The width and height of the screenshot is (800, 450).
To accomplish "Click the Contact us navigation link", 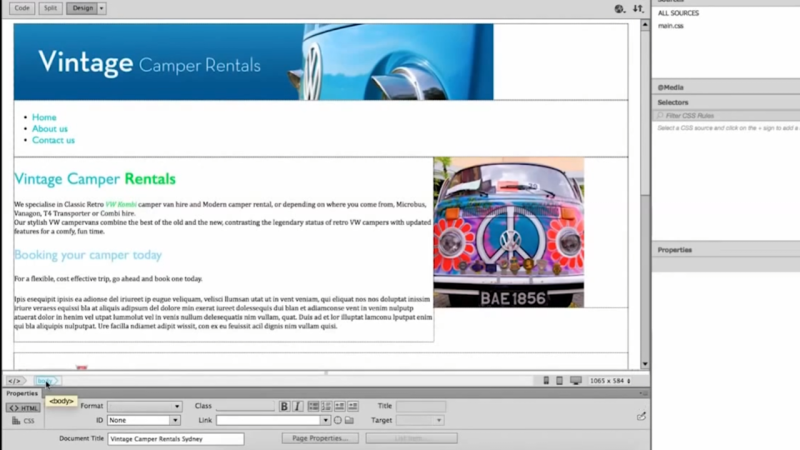I will coord(53,140).
